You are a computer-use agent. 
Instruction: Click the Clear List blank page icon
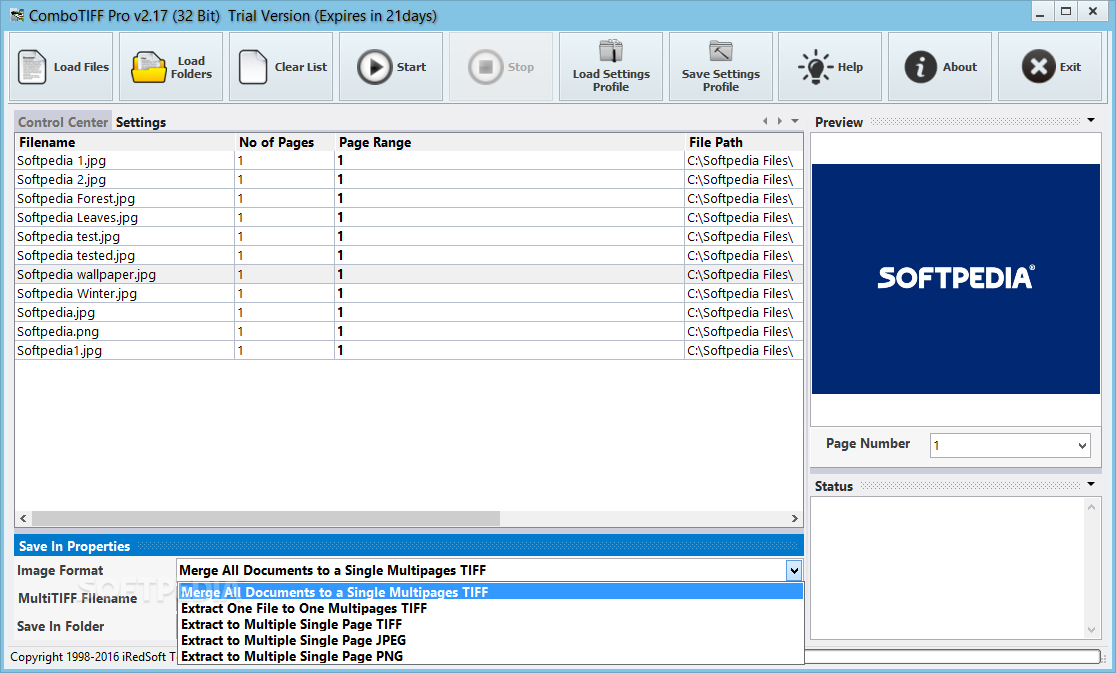tap(253, 67)
